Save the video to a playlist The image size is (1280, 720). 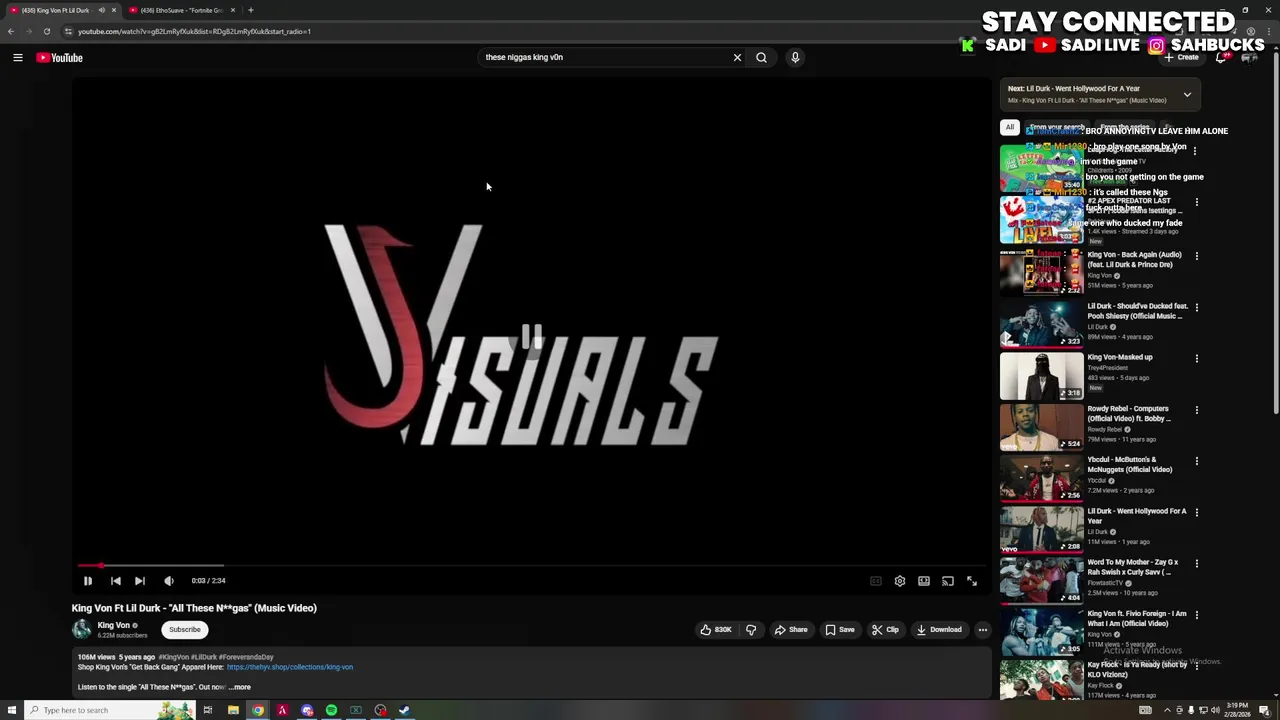point(840,630)
